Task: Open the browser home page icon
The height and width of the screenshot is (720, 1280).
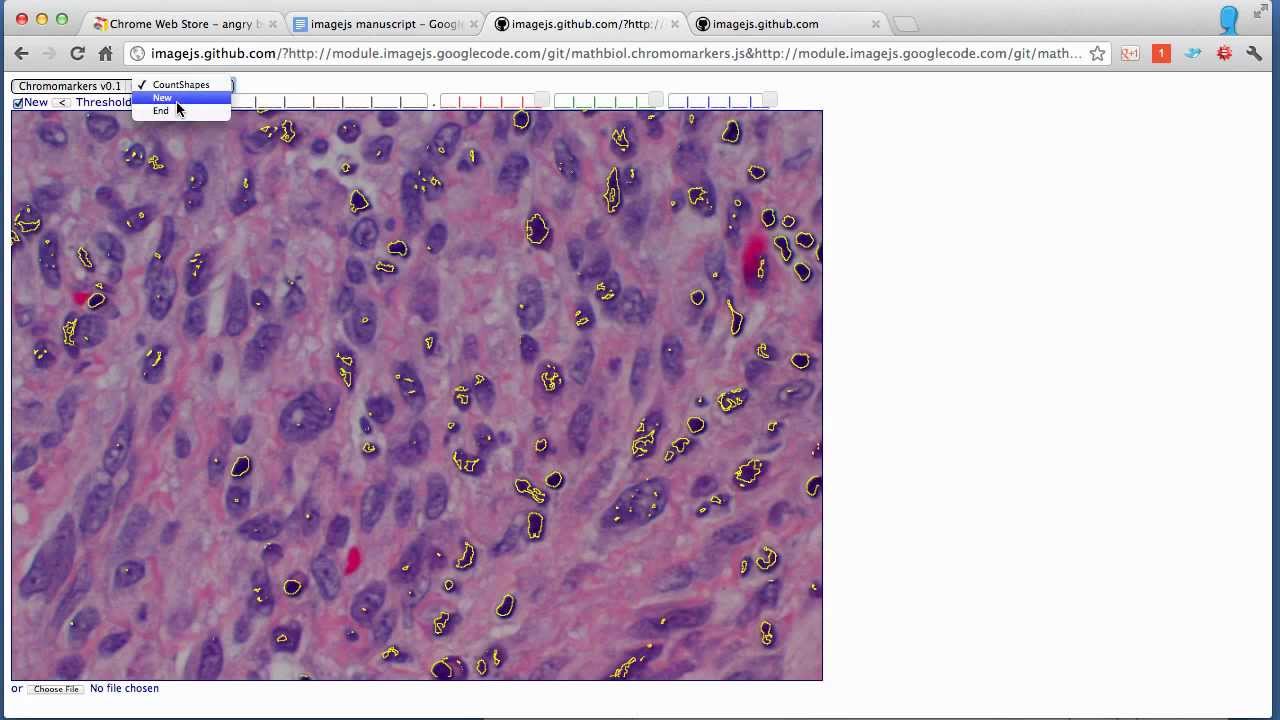Action: 105,54
